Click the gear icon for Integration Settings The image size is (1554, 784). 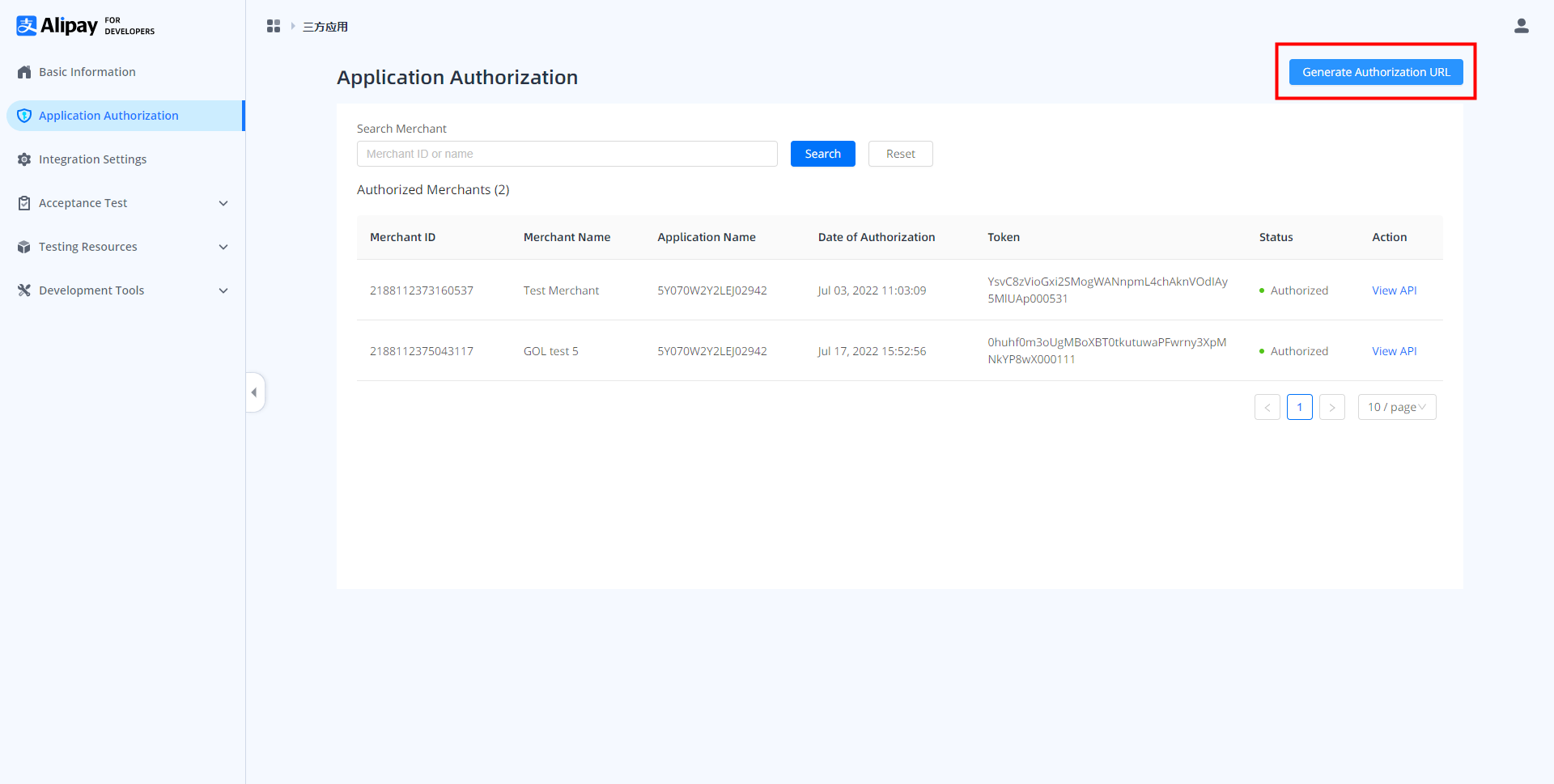click(24, 159)
